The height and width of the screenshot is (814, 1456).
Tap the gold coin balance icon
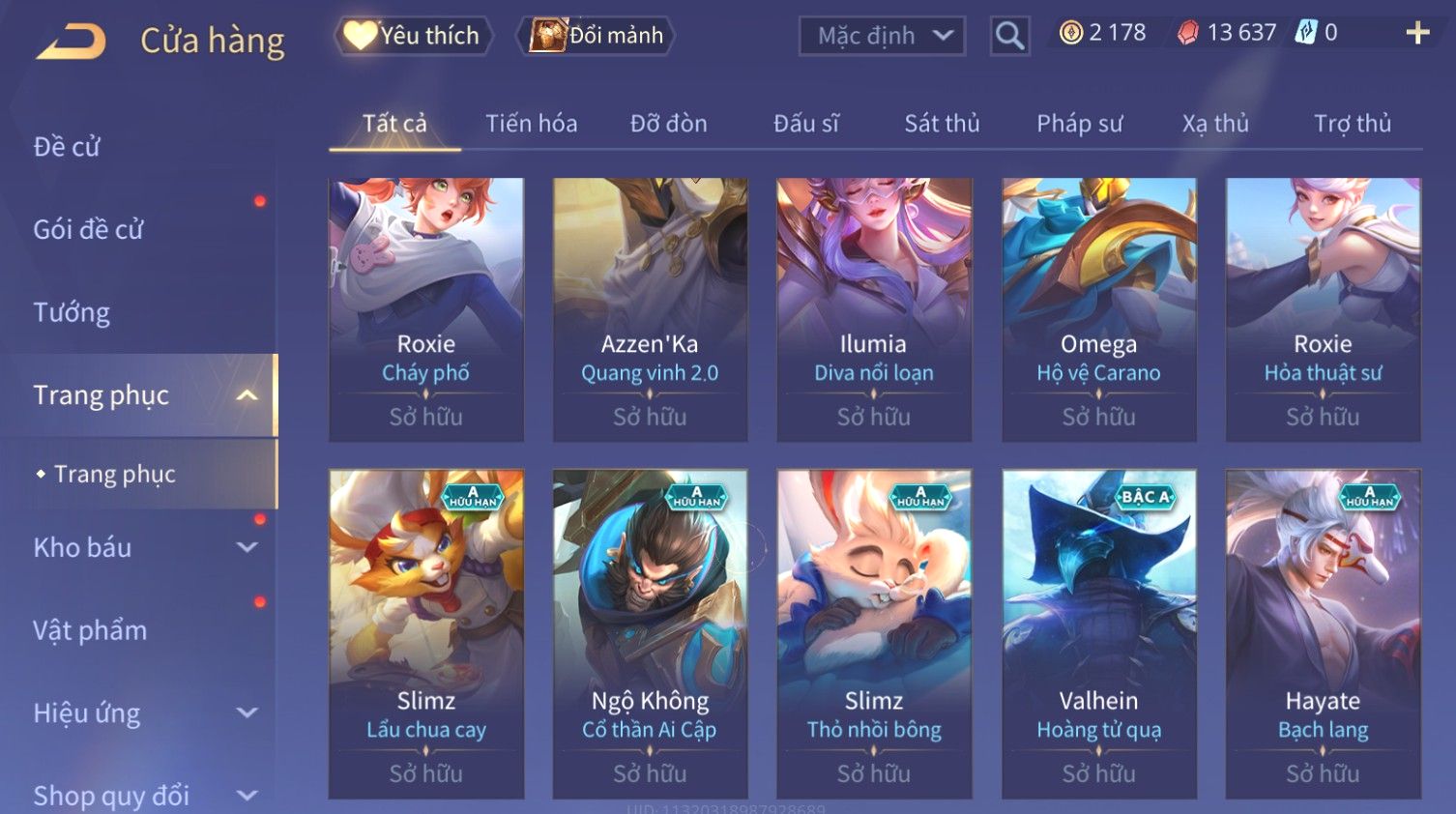(1070, 33)
